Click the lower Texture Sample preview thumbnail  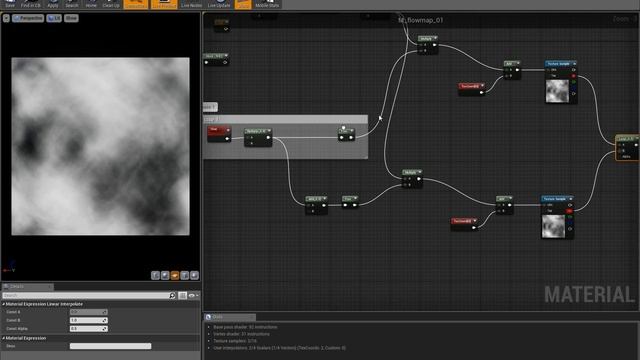[x=553, y=226]
